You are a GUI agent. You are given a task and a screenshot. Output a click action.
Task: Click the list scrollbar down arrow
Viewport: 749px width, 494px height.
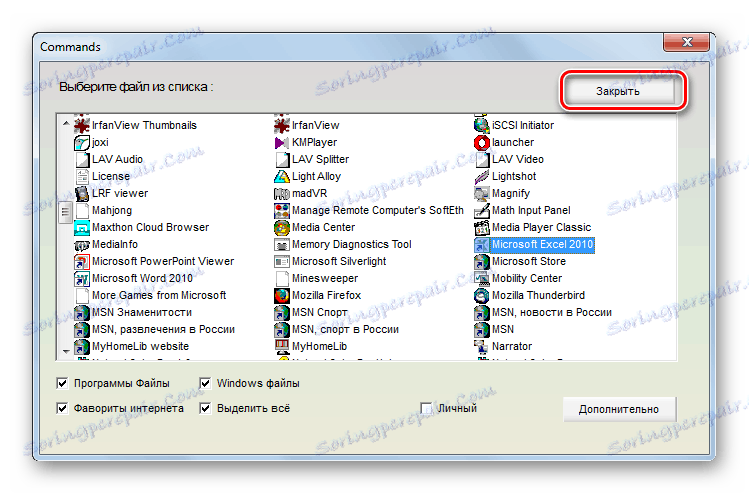66,352
